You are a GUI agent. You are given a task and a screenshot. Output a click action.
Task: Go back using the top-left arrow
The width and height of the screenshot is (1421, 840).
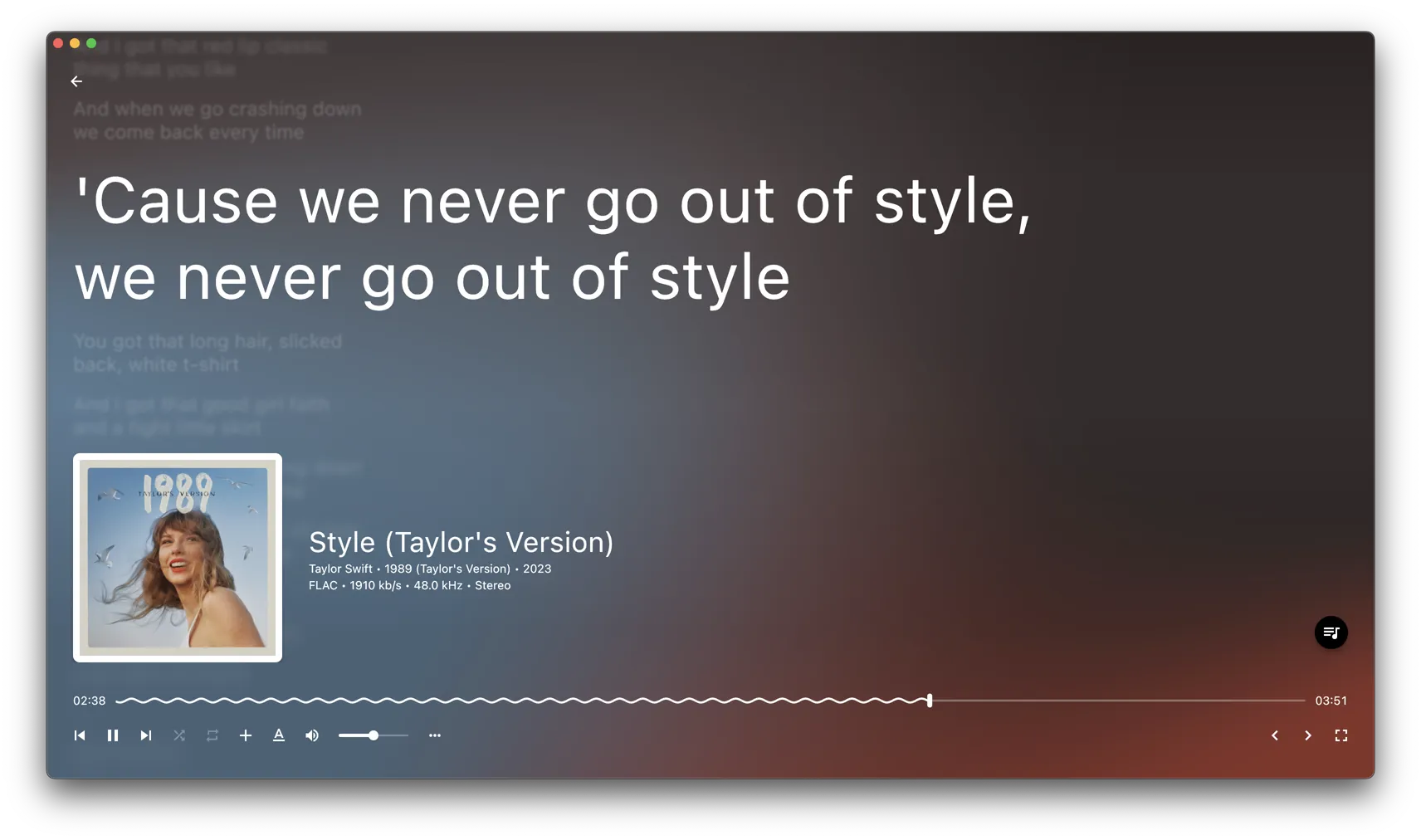click(76, 81)
